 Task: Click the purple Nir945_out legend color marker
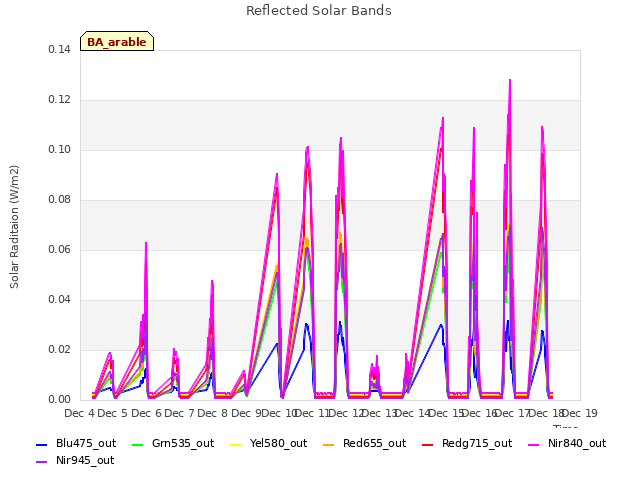click(42, 462)
